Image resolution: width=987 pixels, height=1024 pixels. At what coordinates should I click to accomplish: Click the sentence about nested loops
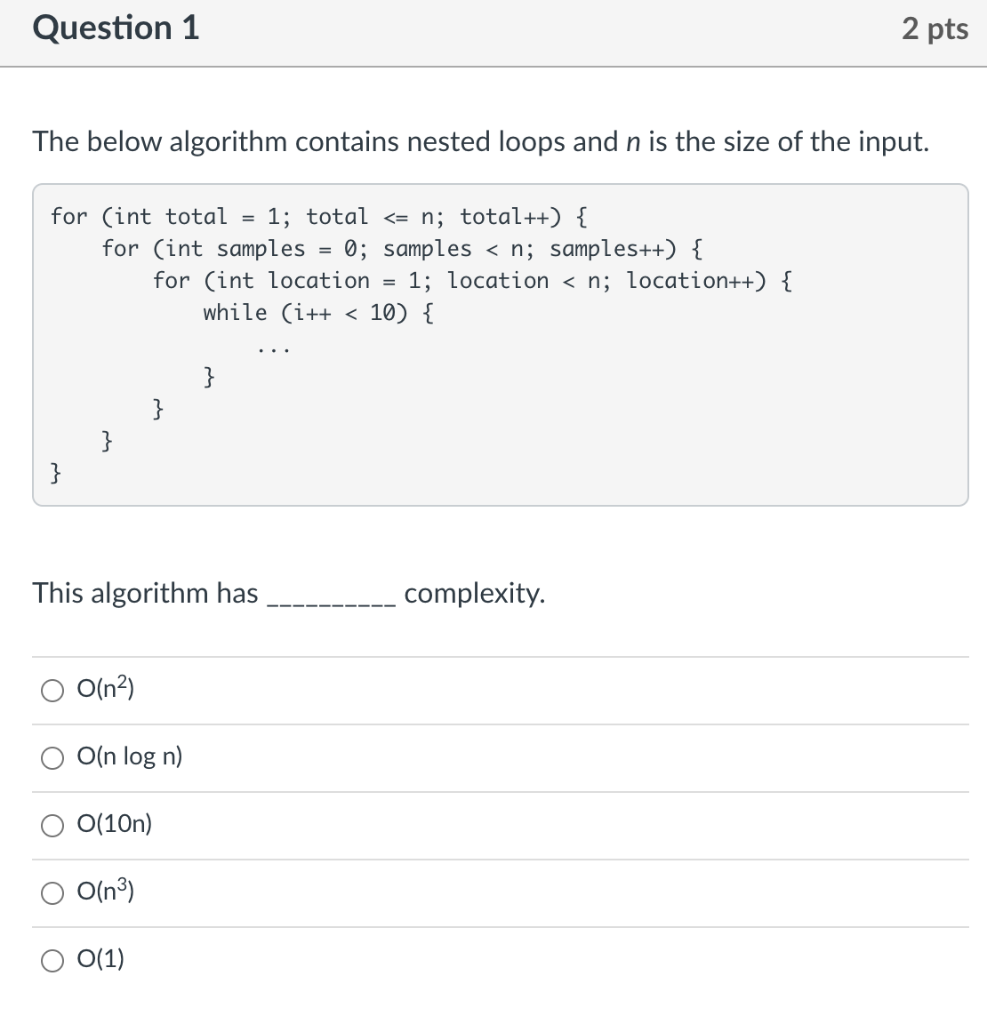pos(481,142)
